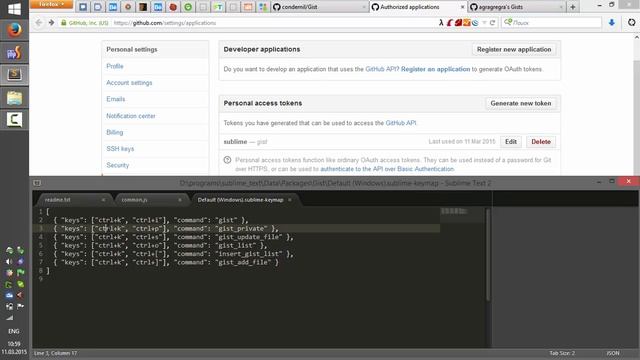Click Register new application button
This screenshot has width=640, height=360.
514,49
